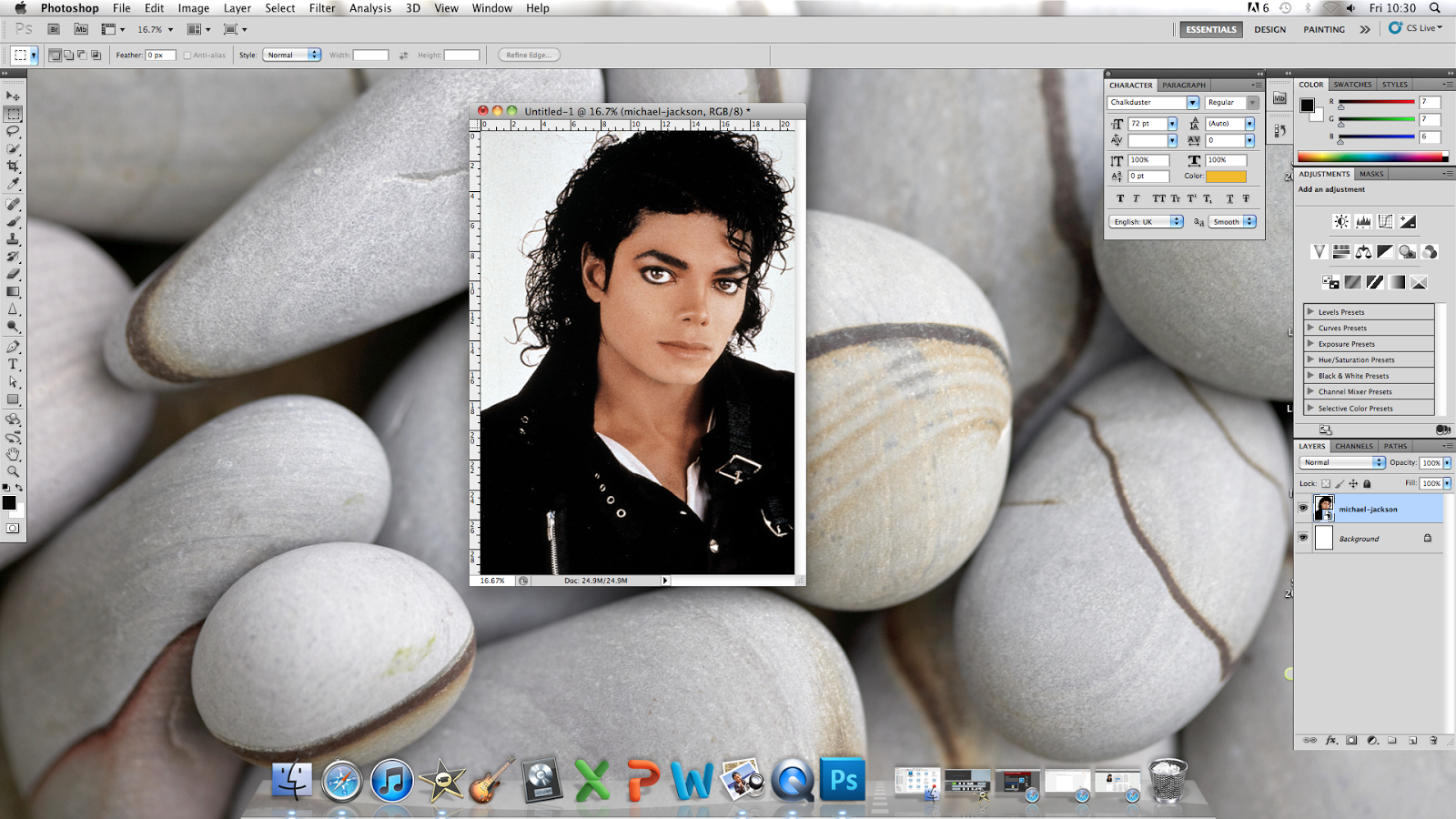This screenshot has height=819, width=1456.
Task: Pick a color from the spectrum ramp
Action: [1372, 157]
